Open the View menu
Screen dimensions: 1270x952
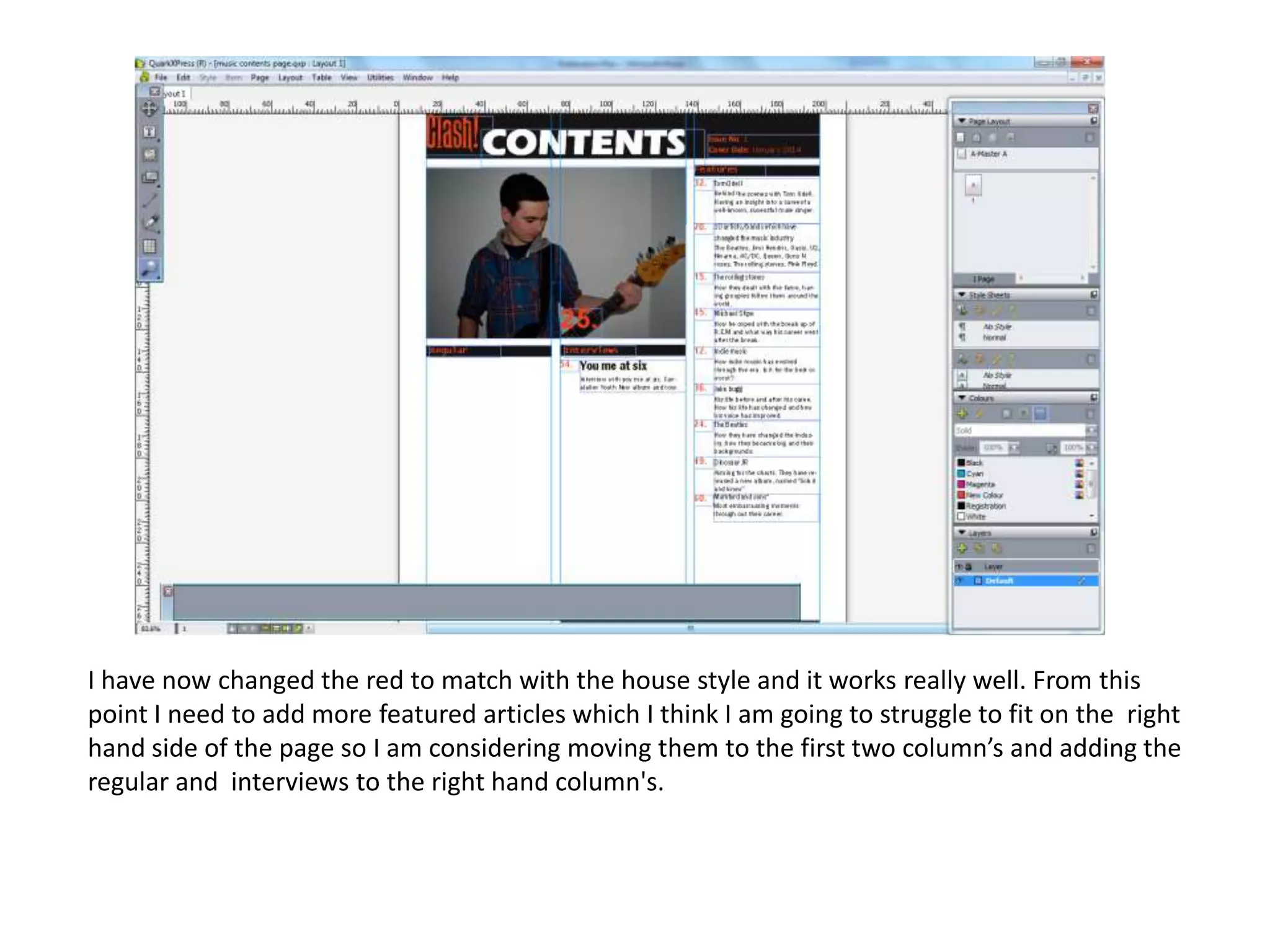pyautogui.click(x=349, y=77)
